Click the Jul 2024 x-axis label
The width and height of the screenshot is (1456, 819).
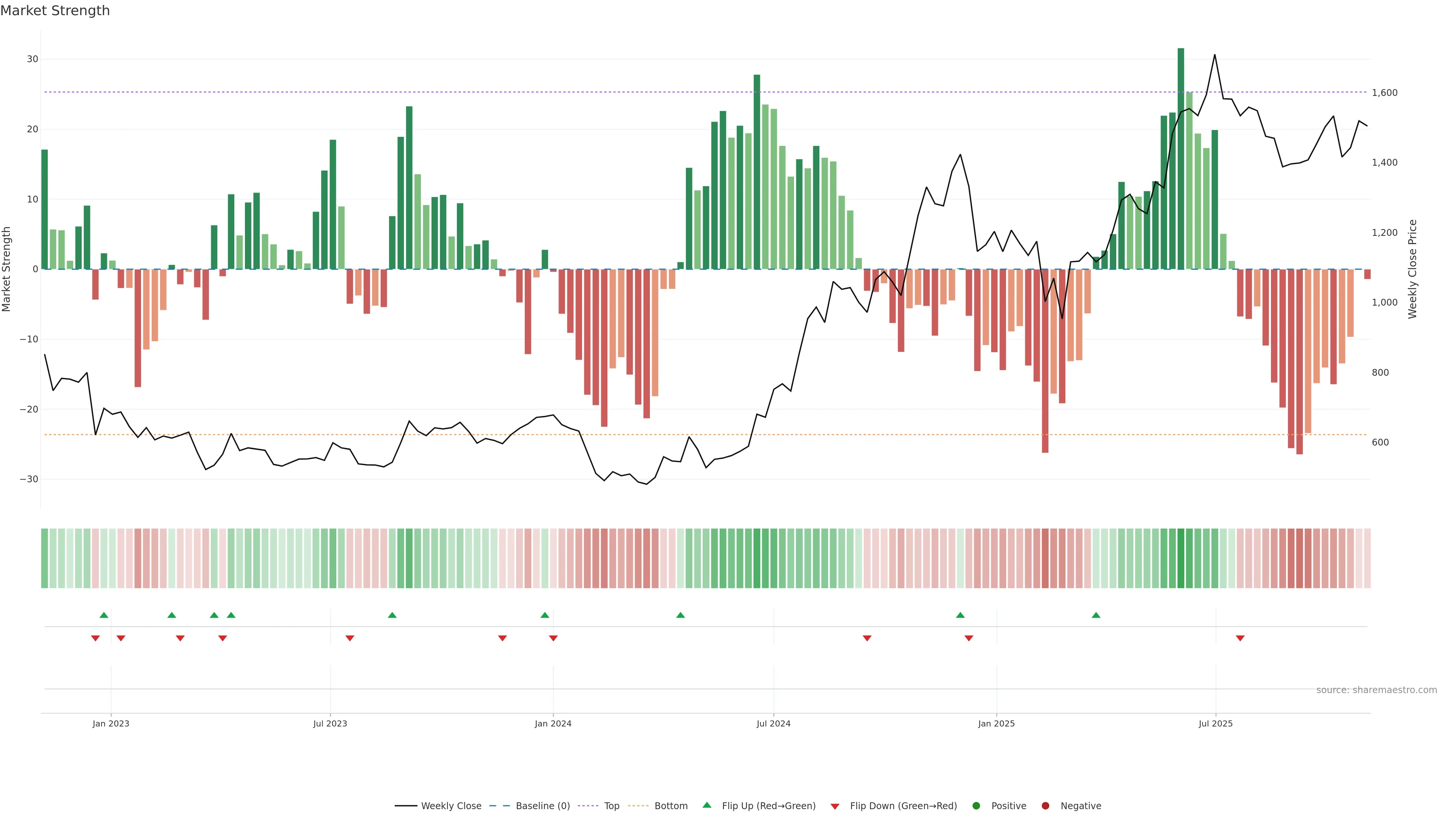tap(773, 723)
